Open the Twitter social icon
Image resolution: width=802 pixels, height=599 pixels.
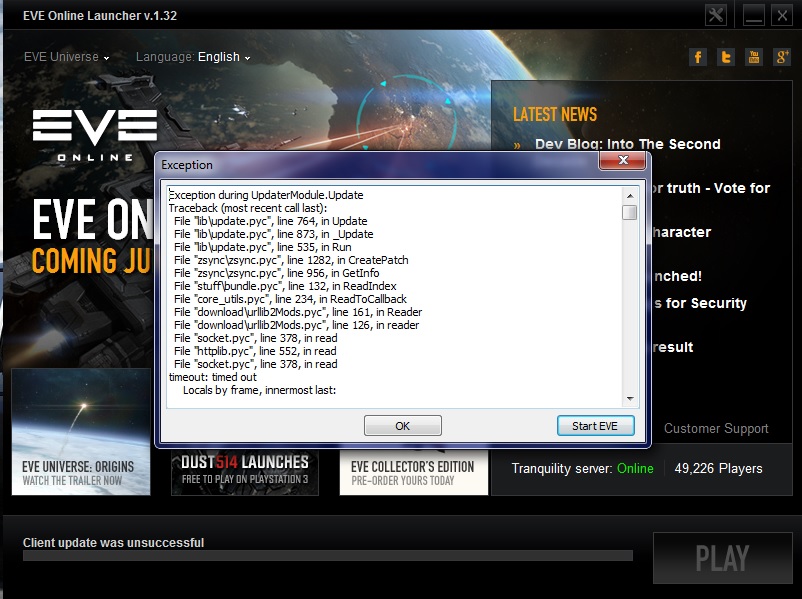[x=726, y=57]
